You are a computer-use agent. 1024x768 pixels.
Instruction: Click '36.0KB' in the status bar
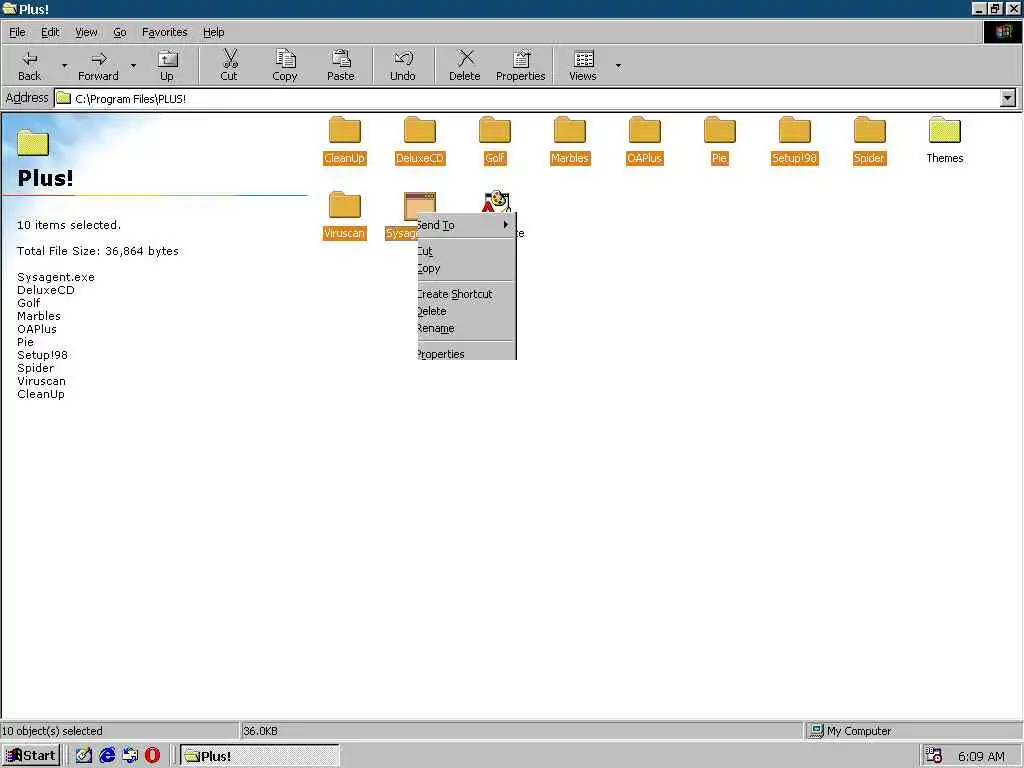pos(261,731)
